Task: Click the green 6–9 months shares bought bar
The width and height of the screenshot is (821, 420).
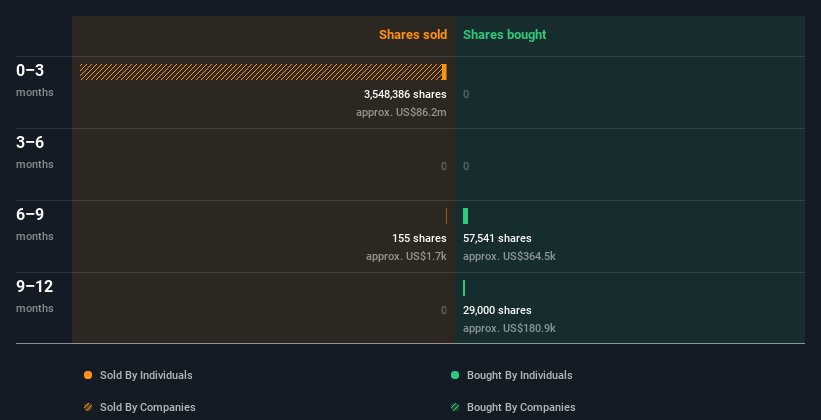Action: click(x=465, y=216)
